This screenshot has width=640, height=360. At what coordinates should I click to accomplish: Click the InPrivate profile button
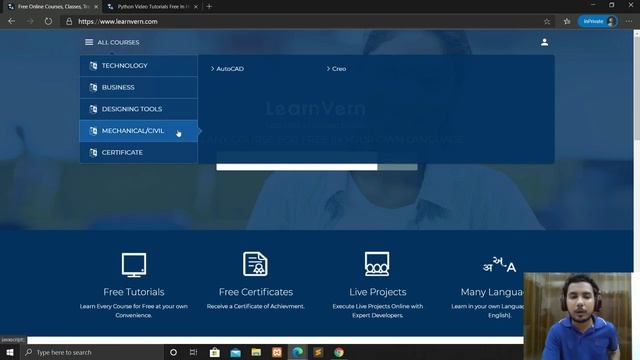598,21
